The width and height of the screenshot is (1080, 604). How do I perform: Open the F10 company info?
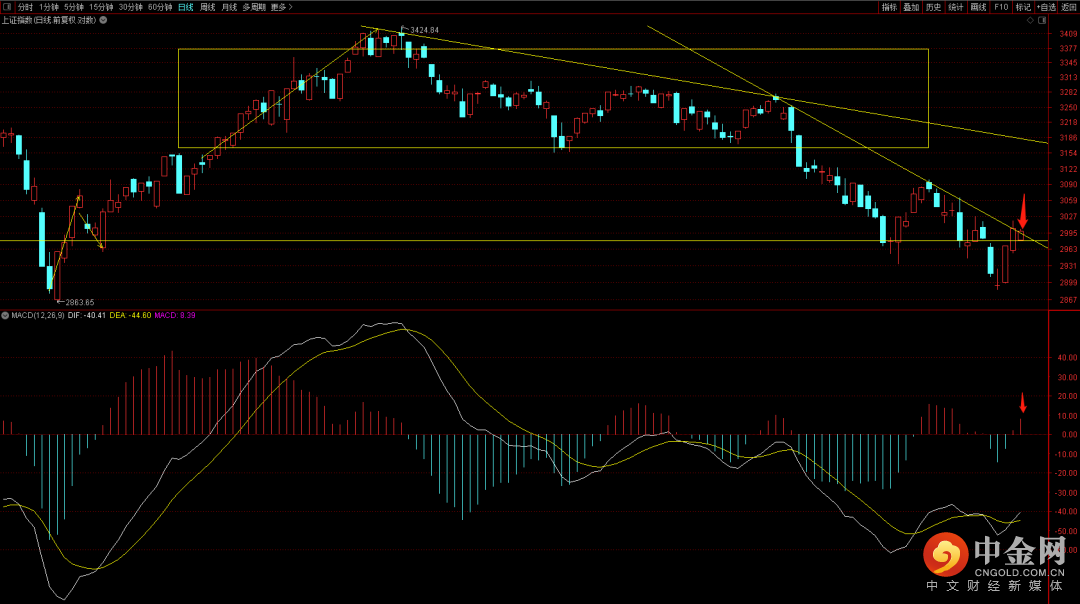(x=1001, y=7)
